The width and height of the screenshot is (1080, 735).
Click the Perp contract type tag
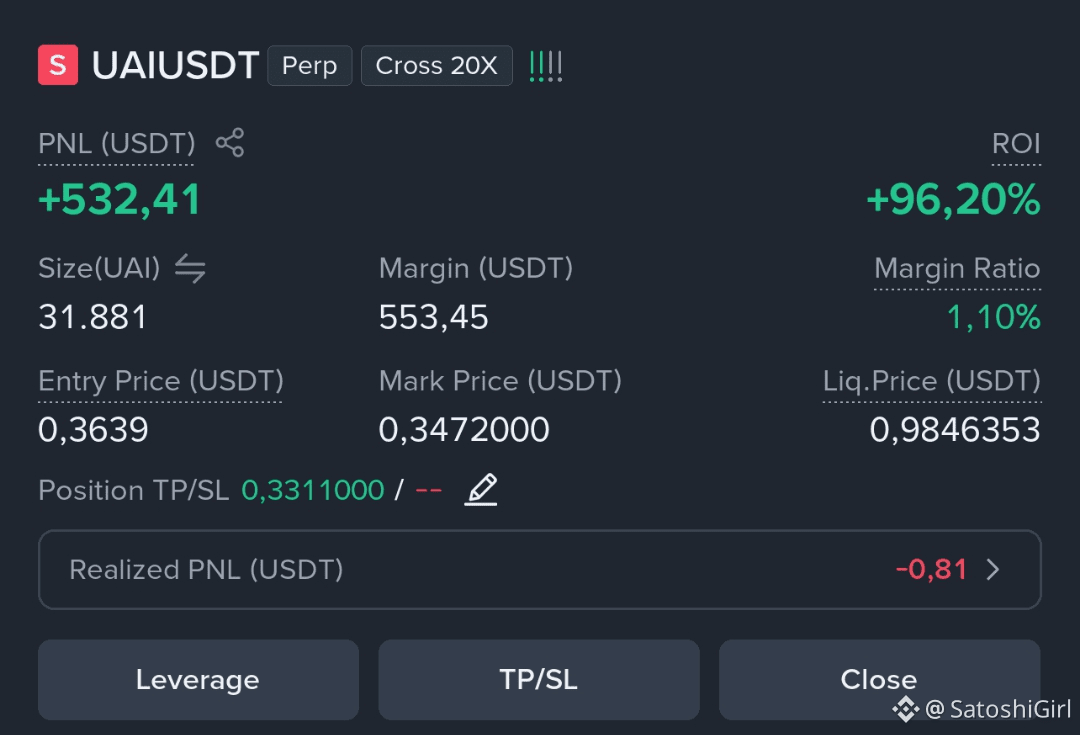tap(310, 65)
